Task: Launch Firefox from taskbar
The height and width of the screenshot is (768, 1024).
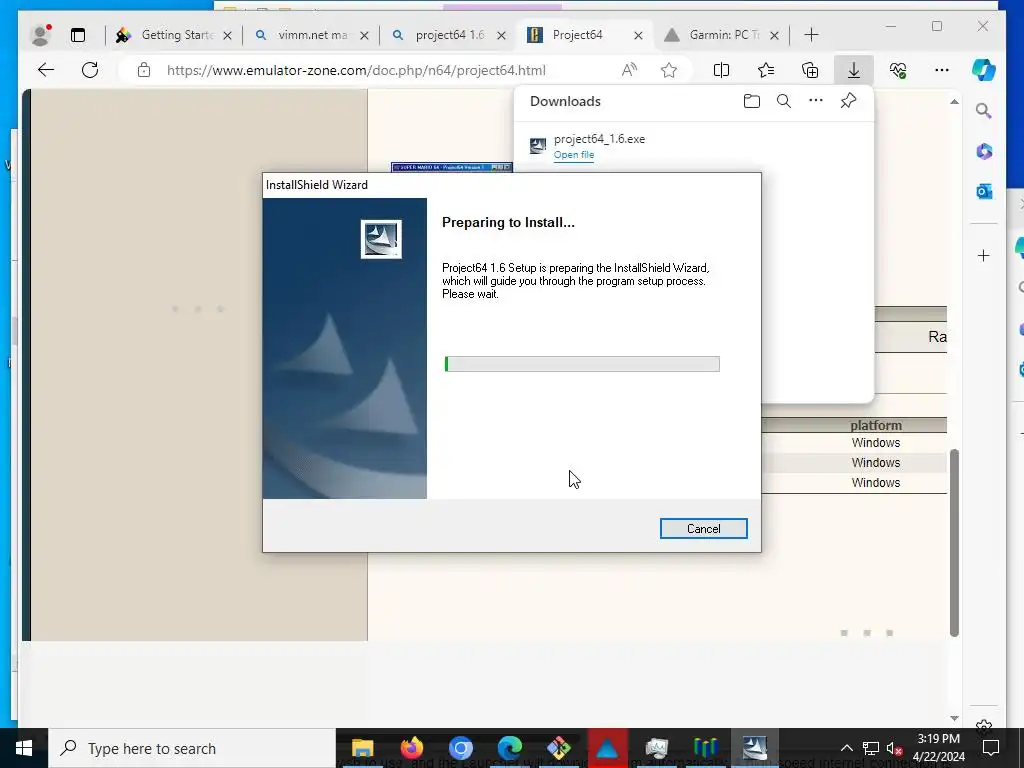Action: tap(411, 748)
